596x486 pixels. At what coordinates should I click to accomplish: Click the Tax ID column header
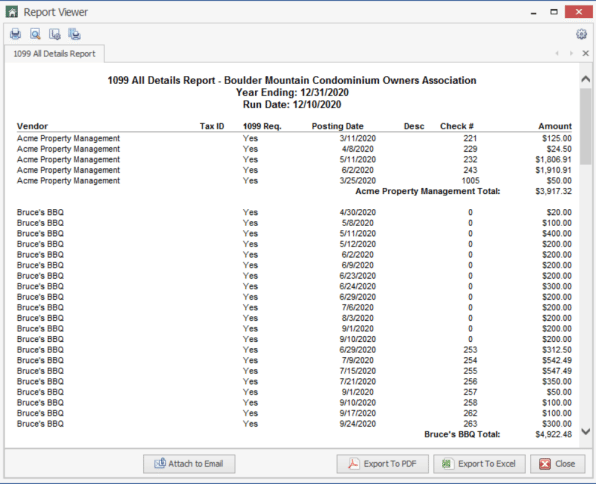click(212, 126)
